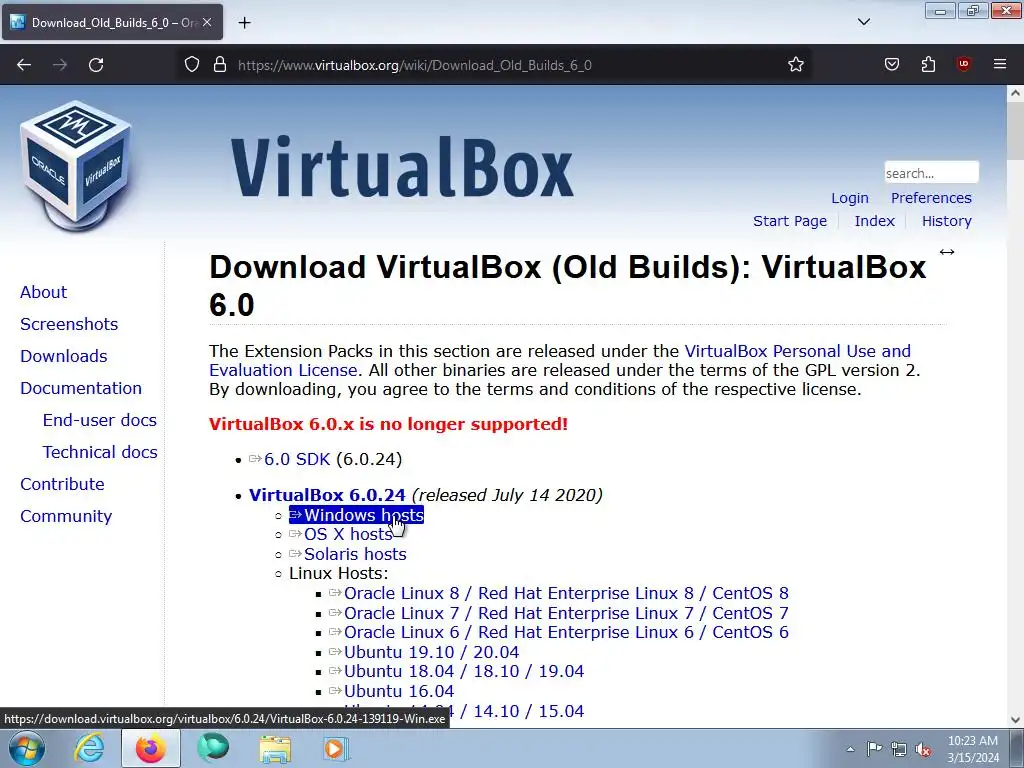Expand the list all tabs chevron
Screen dimensions: 1024x768
tap(863, 22)
